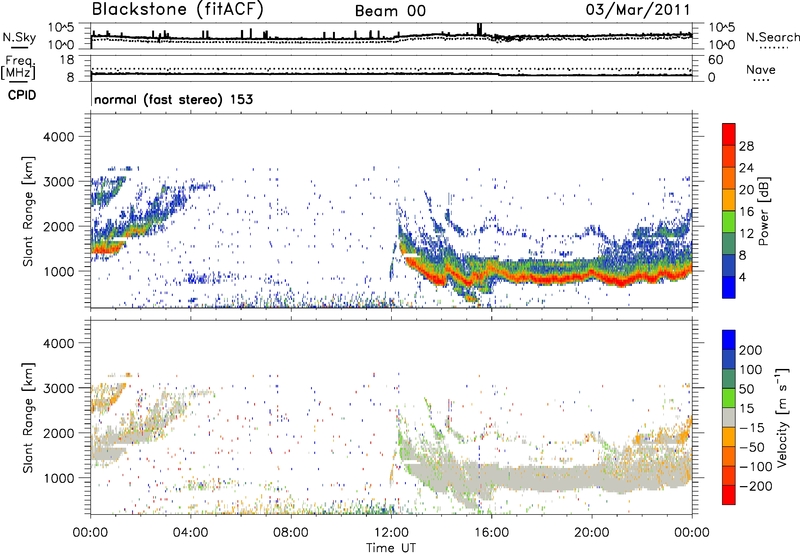Image resolution: width=800 pixels, height=554 pixels.
Task: Click the Power colorbar segment between 20 and 24
Action: pyautogui.click(x=729, y=178)
